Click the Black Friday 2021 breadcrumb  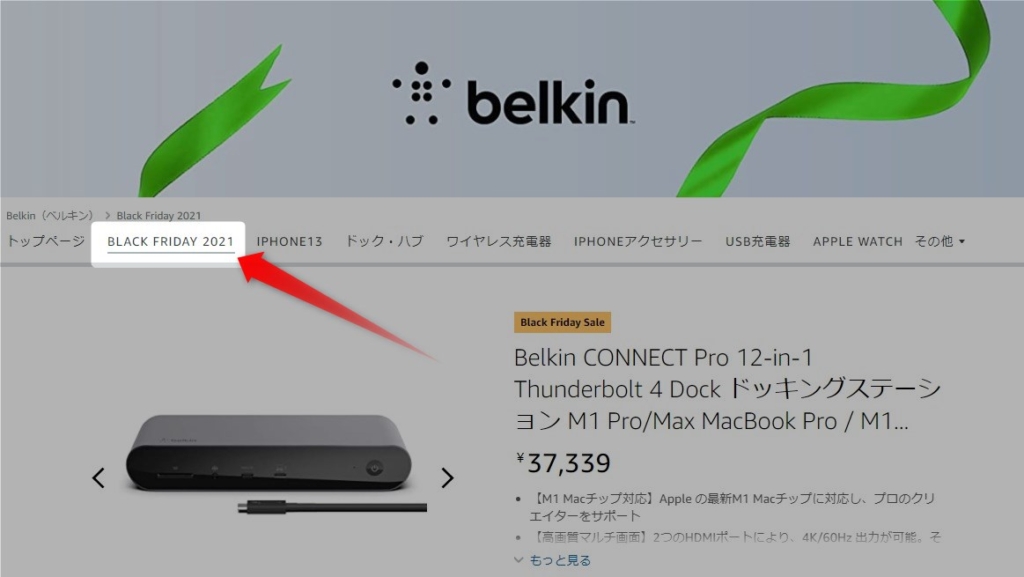[x=159, y=215]
